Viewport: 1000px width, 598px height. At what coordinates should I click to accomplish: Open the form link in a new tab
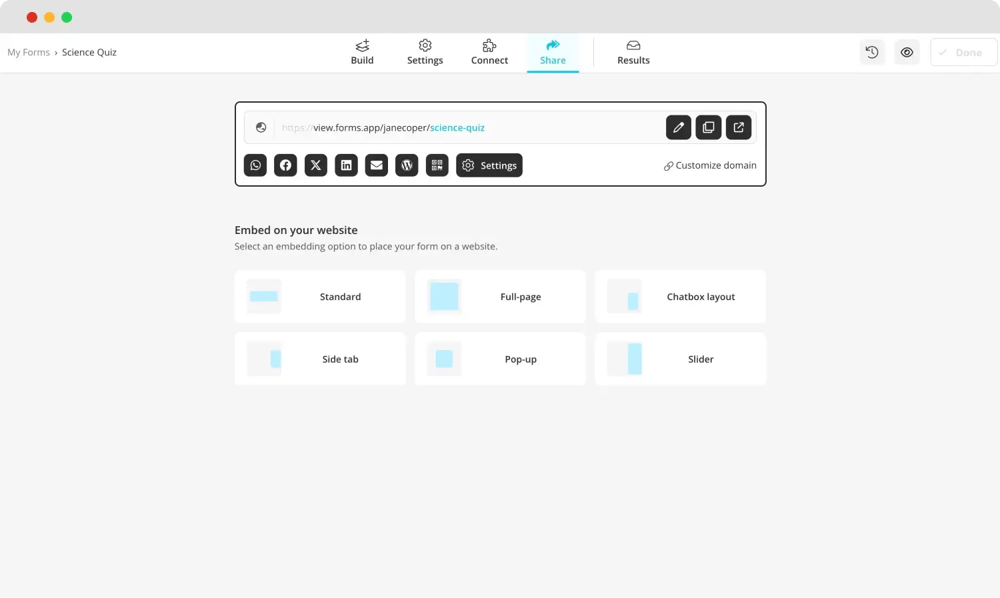tap(738, 127)
